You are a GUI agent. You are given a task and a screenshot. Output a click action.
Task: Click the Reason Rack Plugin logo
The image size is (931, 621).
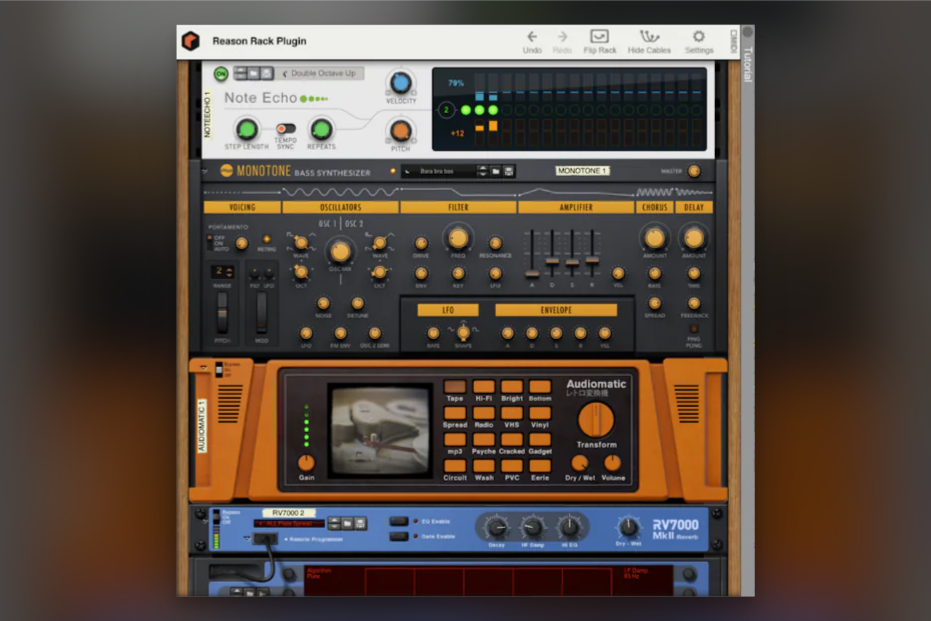191,41
